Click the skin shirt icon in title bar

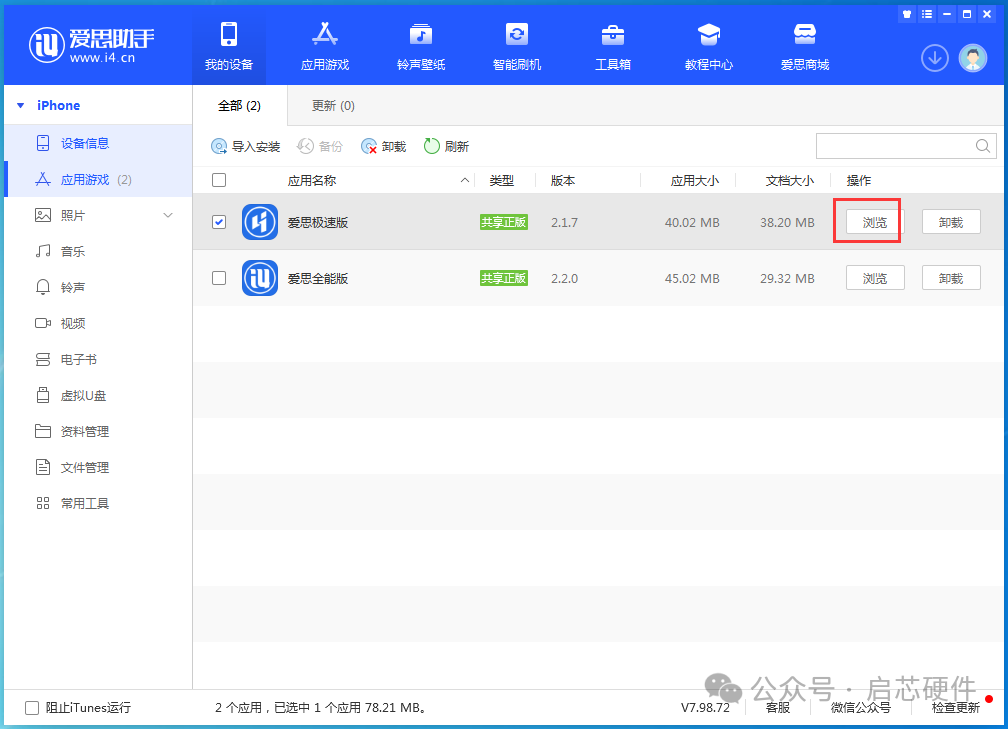(x=907, y=14)
